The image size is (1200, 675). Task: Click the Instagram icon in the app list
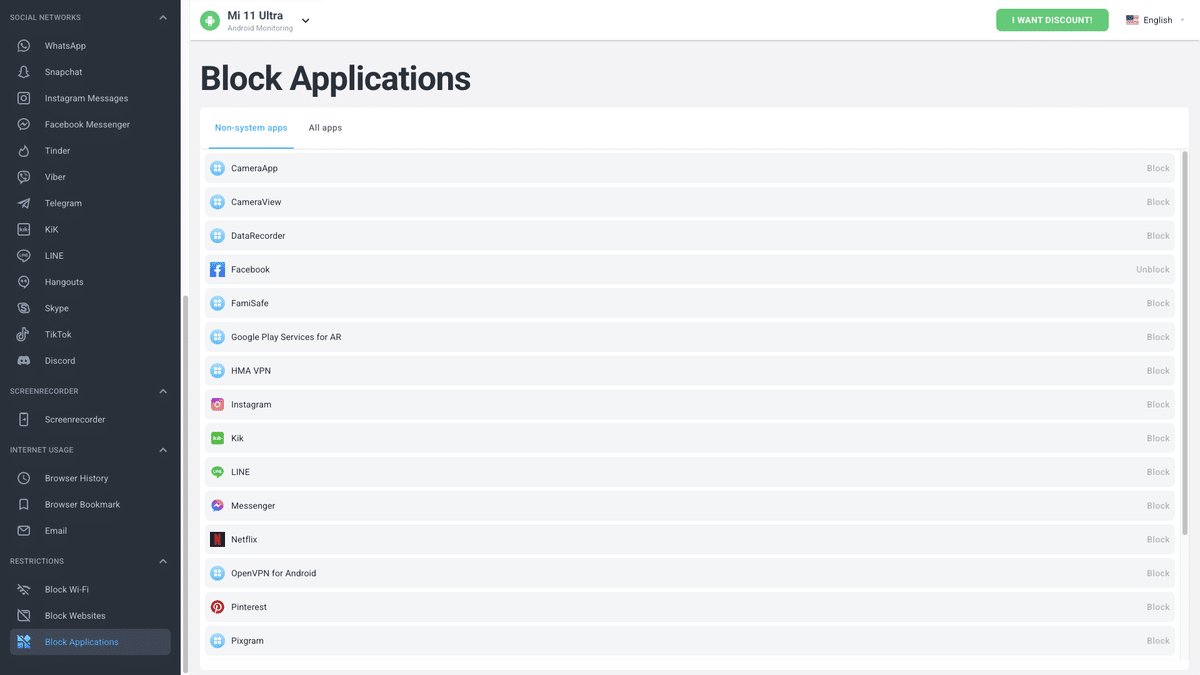(217, 404)
